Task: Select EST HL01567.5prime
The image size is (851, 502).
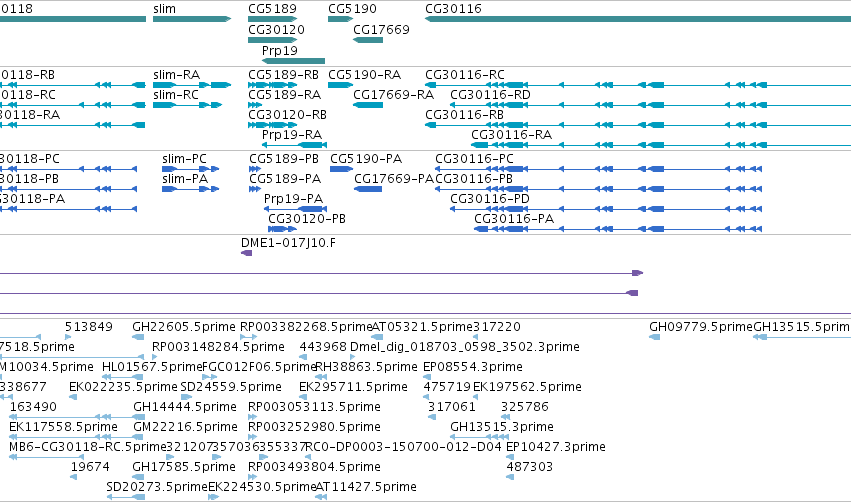Action: [x=152, y=367]
